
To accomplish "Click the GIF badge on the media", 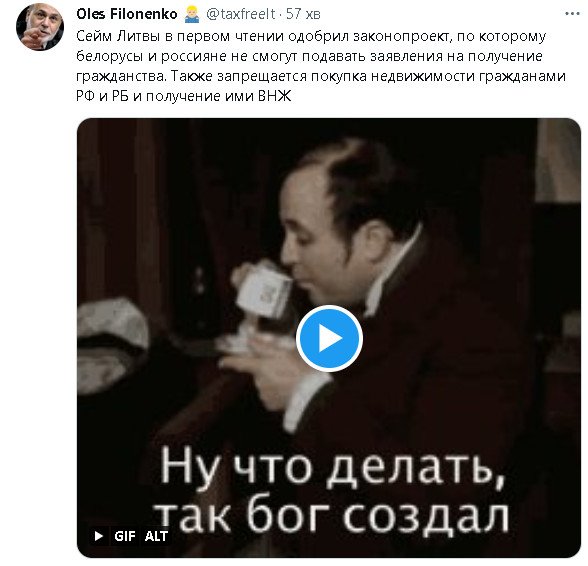I will click(124, 536).
